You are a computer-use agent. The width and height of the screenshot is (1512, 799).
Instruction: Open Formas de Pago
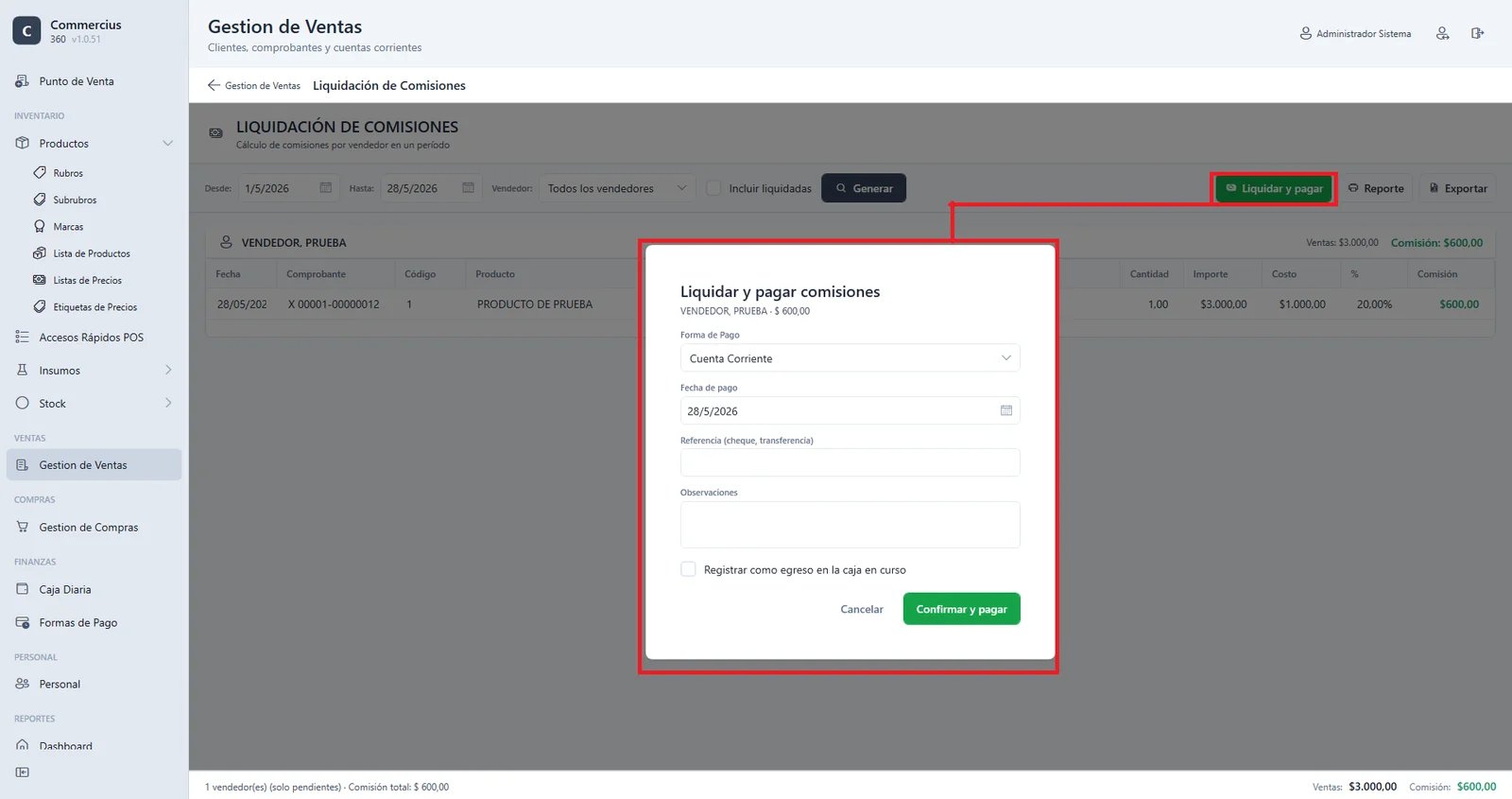77,623
